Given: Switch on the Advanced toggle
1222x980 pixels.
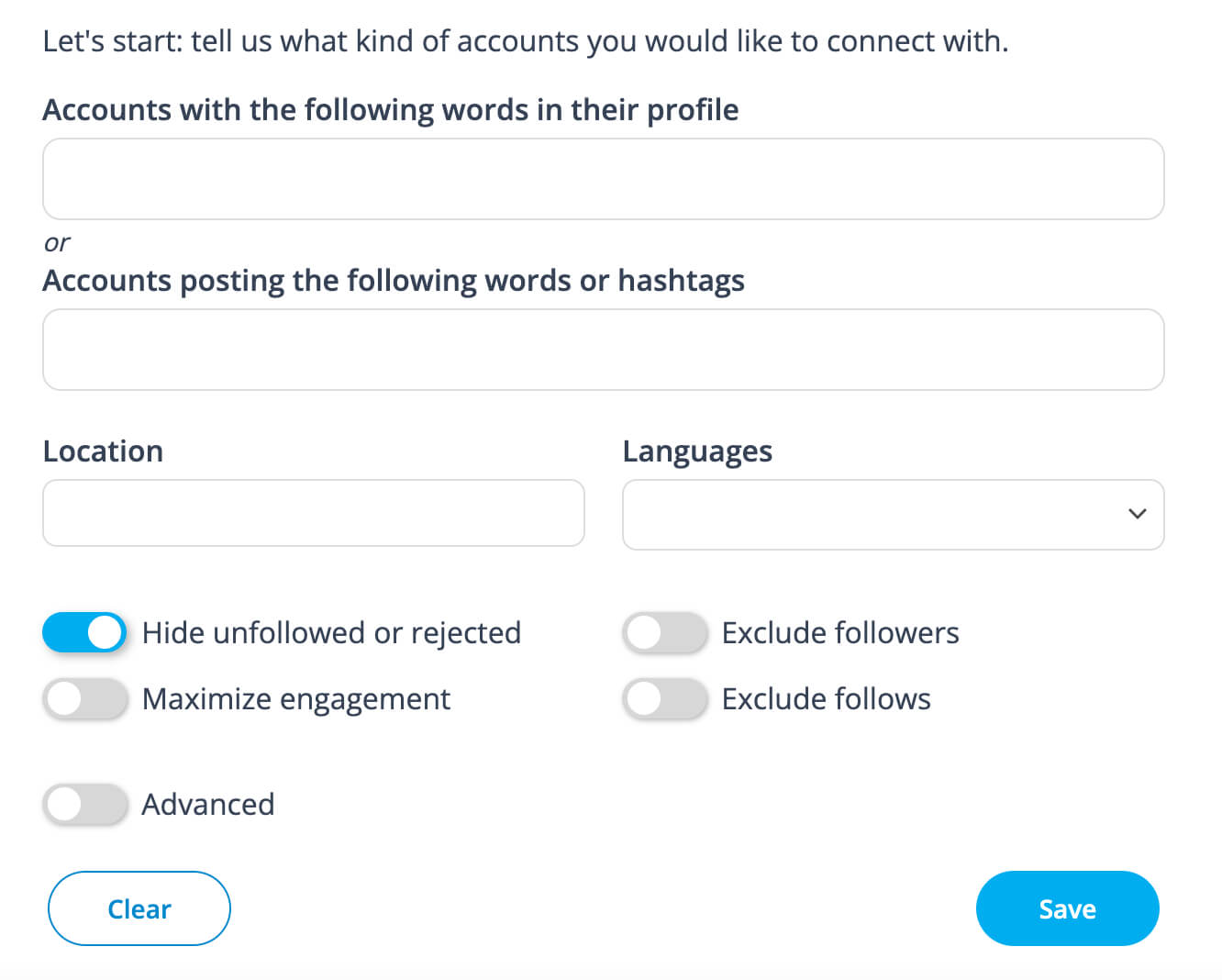Looking at the screenshot, I should pyautogui.click(x=84, y=805).
